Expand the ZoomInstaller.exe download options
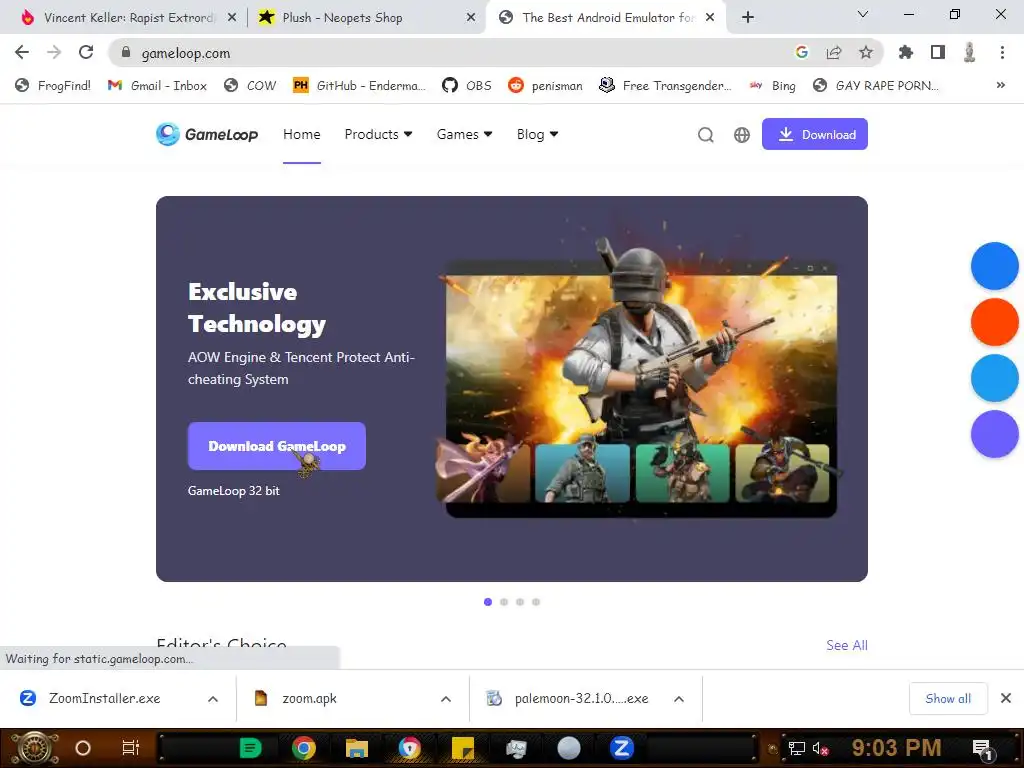 click(x=213, y=699)
